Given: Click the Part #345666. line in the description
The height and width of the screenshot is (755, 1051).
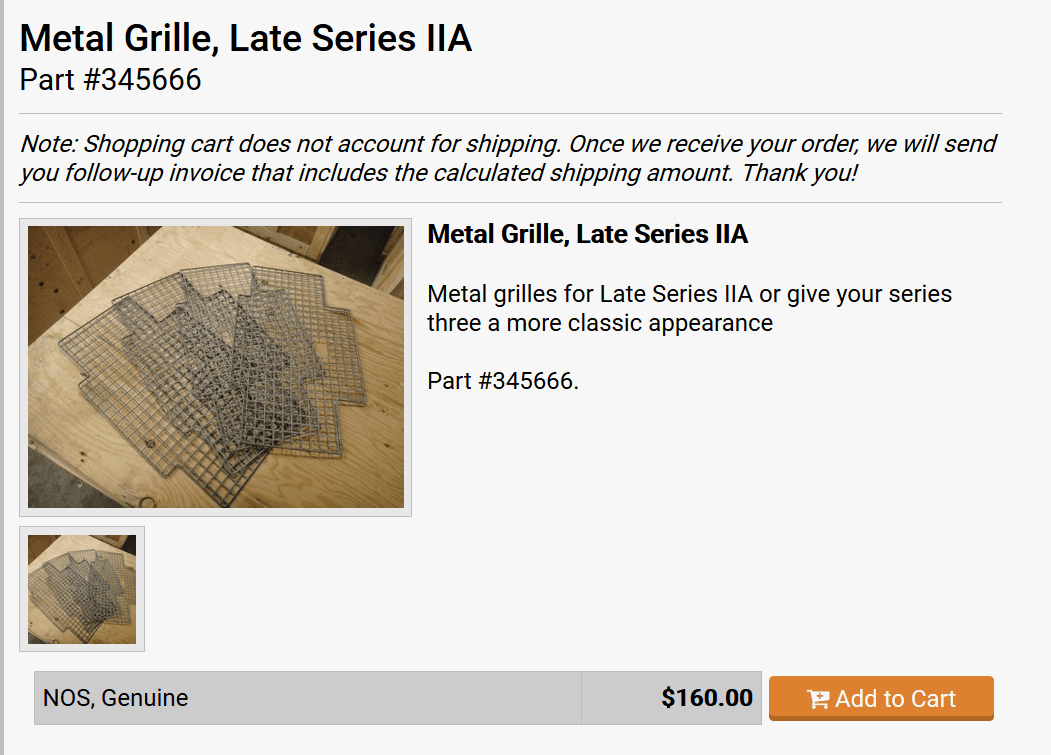Looking at the screenshot, I should point(503,381).
